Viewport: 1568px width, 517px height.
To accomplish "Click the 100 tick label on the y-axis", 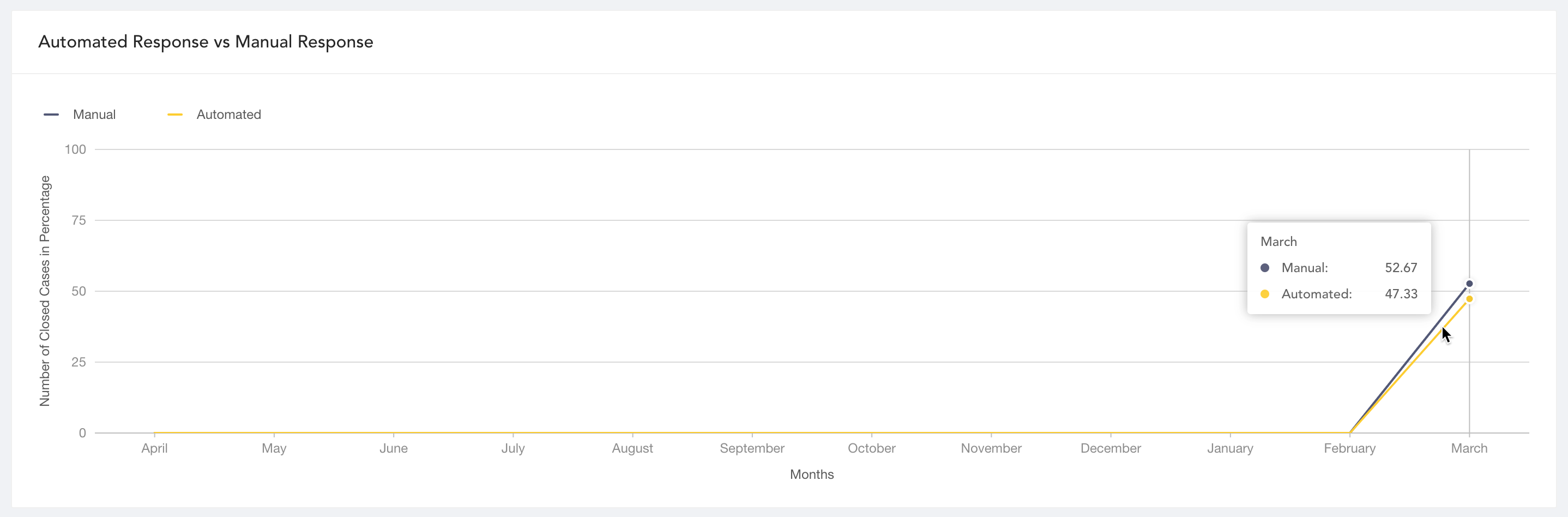I will pyautogui.click(x=75, y=150).
